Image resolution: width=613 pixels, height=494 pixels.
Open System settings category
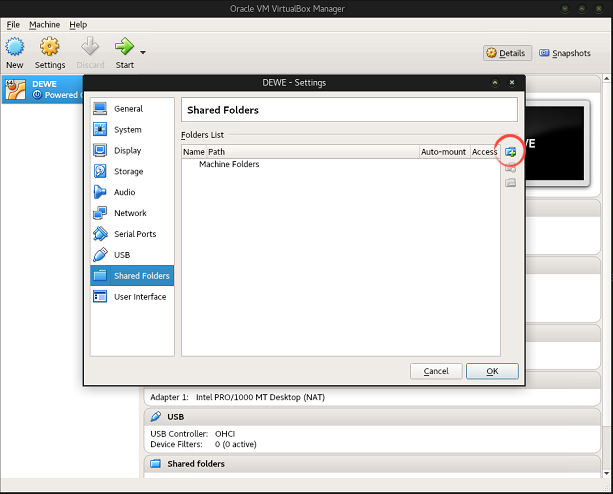(x=132, y=129)
